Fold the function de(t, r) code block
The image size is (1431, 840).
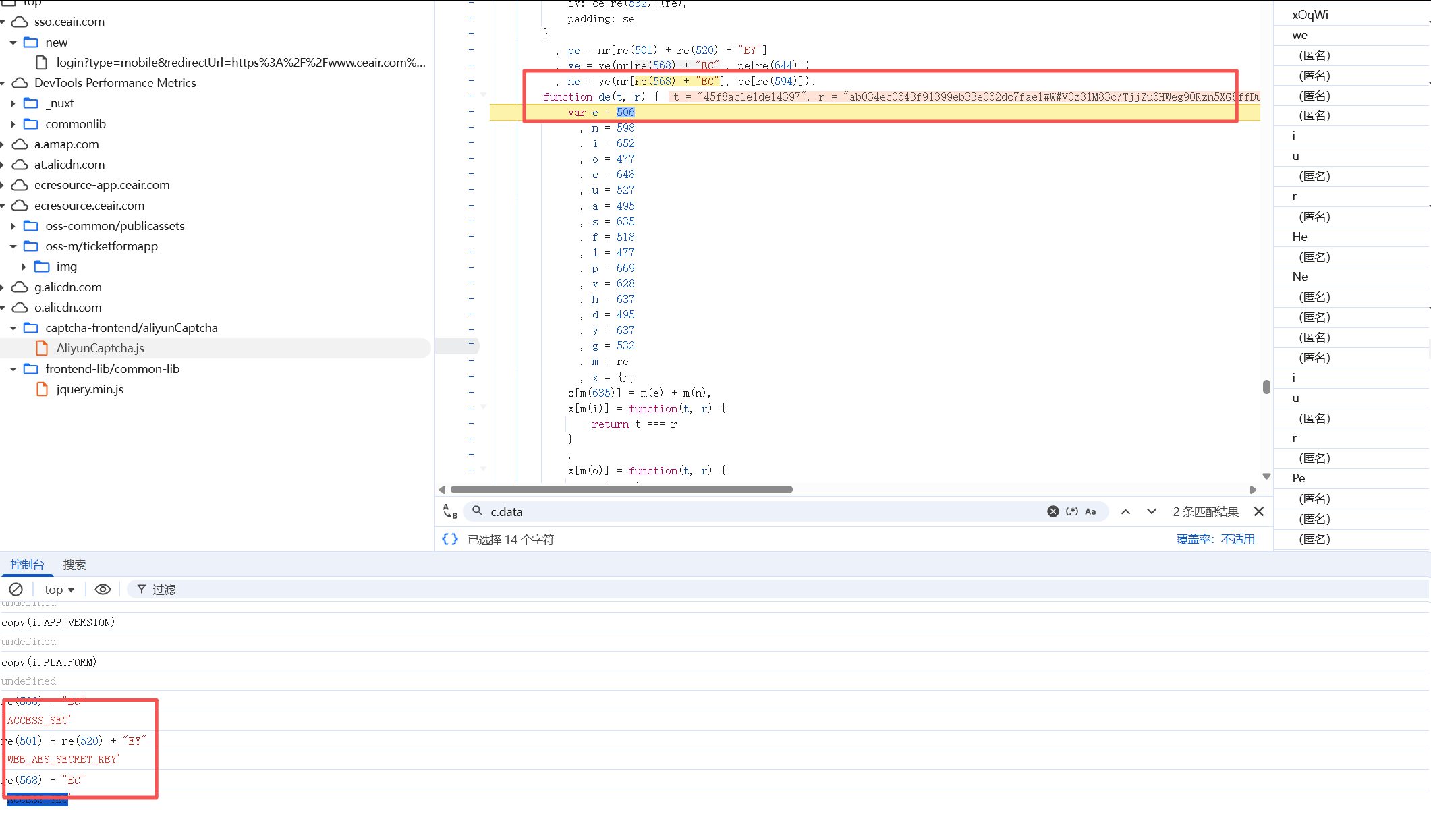point(483,96)
